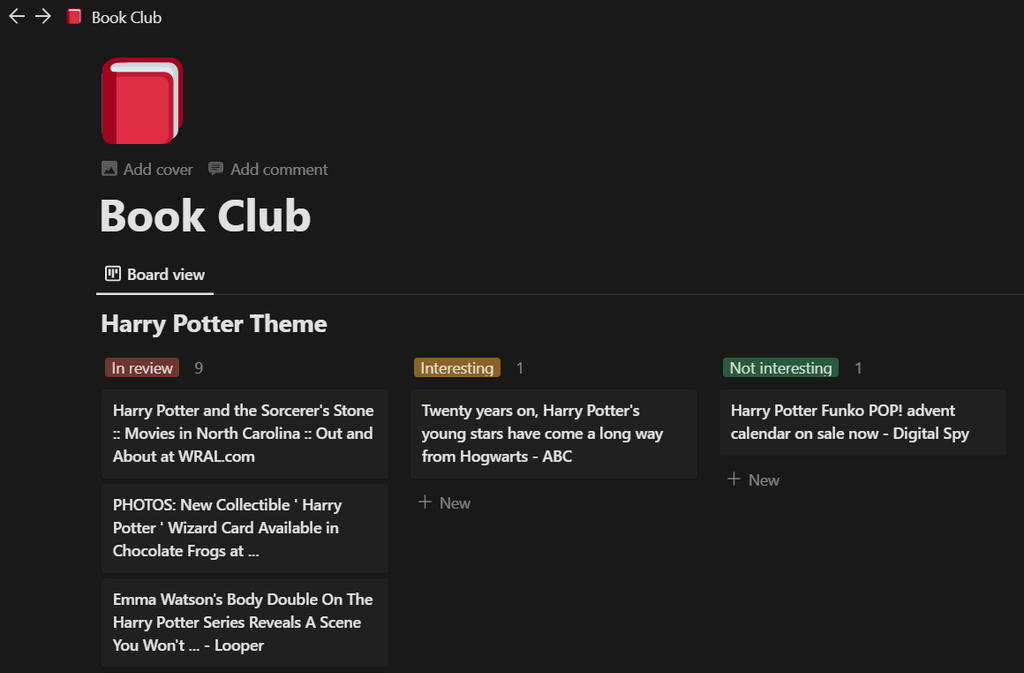
Task: Click the forward navigation arrow
Action: [x=43, y=17]
